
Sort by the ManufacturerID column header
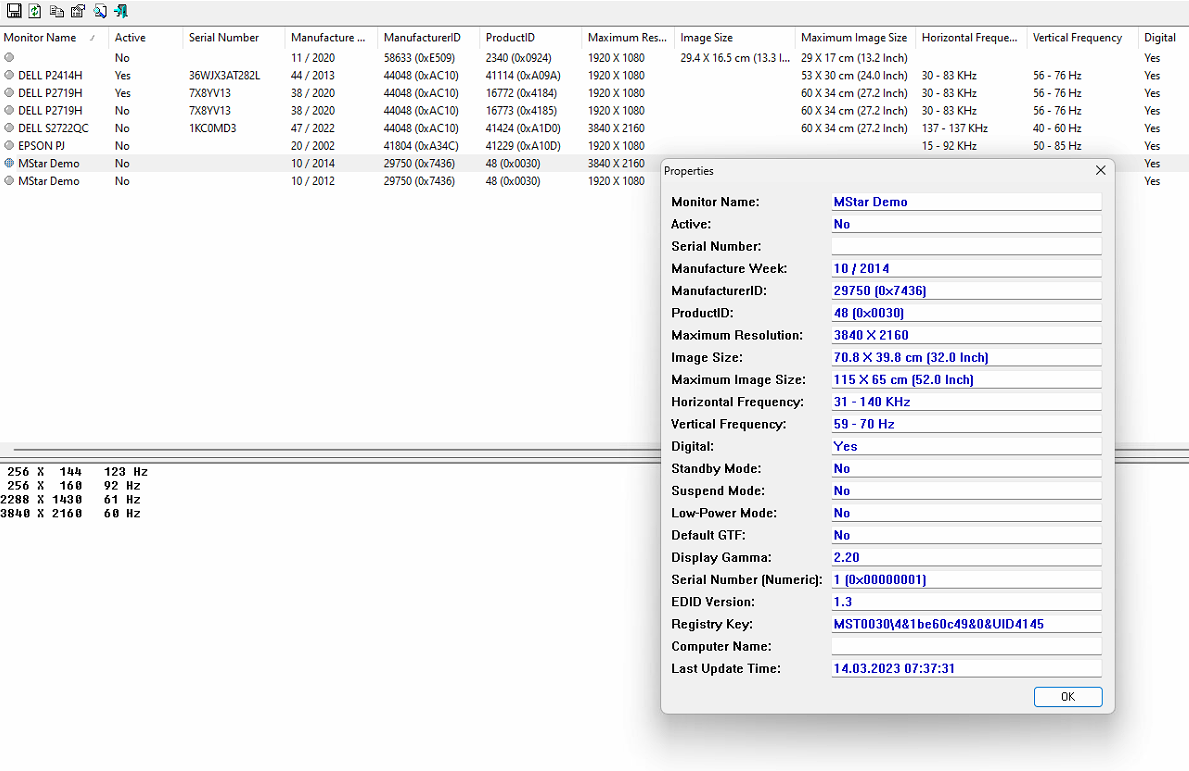click(428, 37)
